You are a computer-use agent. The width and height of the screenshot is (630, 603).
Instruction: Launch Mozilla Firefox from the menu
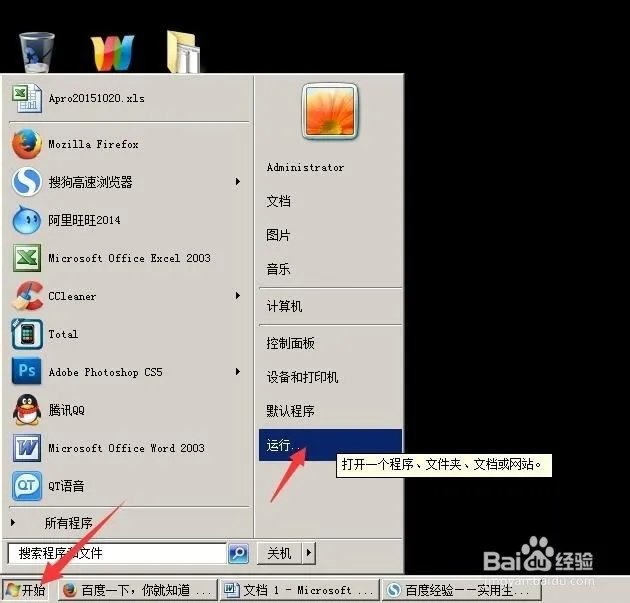[x=93, y=144]
